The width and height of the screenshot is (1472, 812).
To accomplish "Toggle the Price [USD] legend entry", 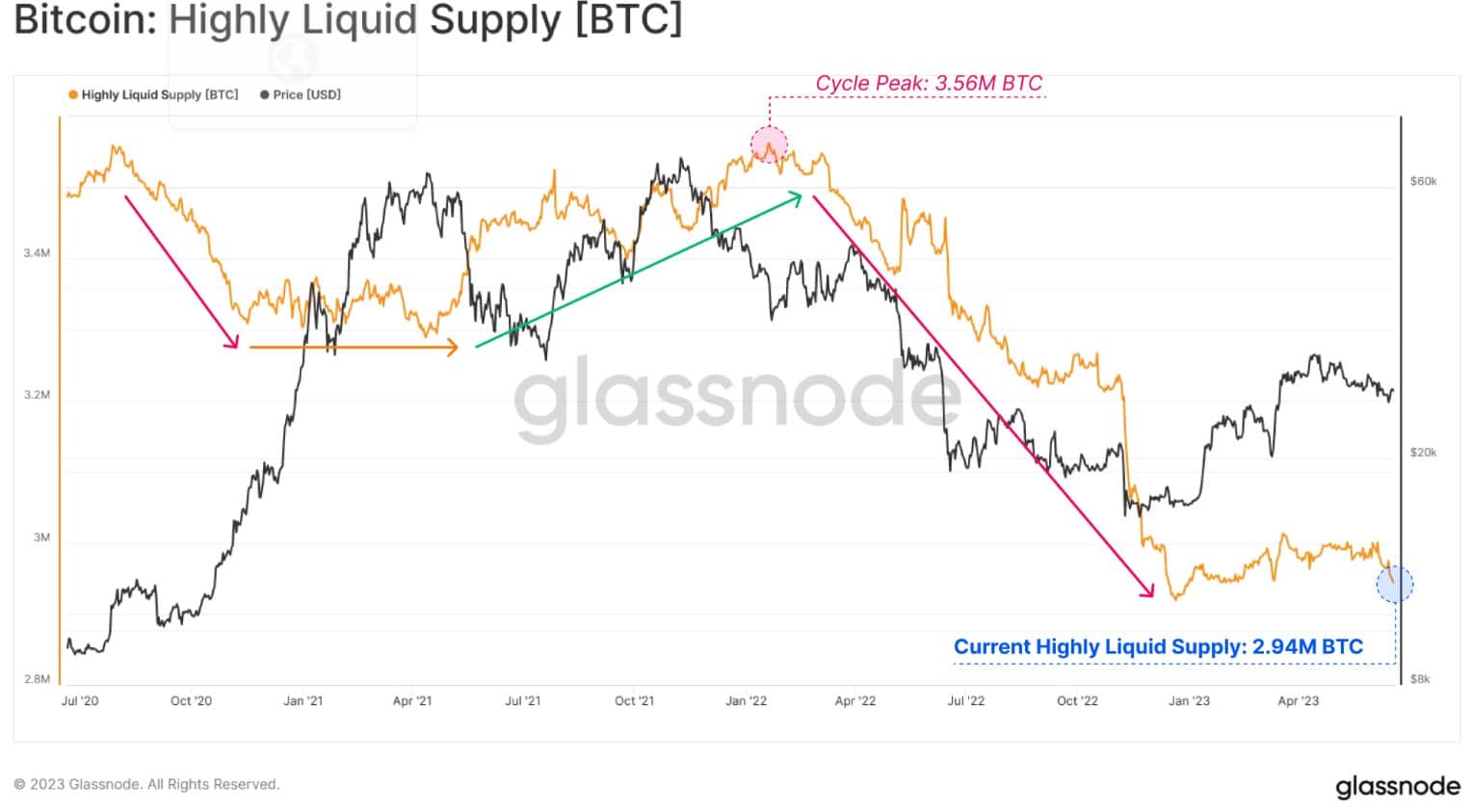I will (301, 94).
